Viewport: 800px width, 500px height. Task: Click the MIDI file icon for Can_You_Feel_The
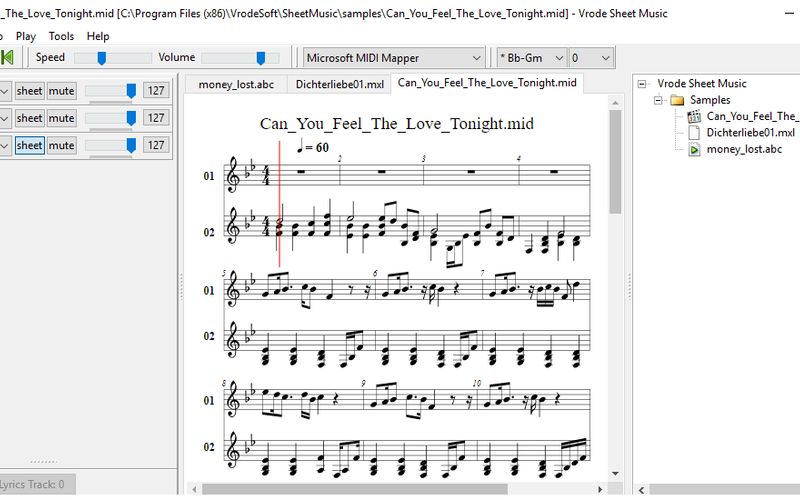tap(694, 117)
